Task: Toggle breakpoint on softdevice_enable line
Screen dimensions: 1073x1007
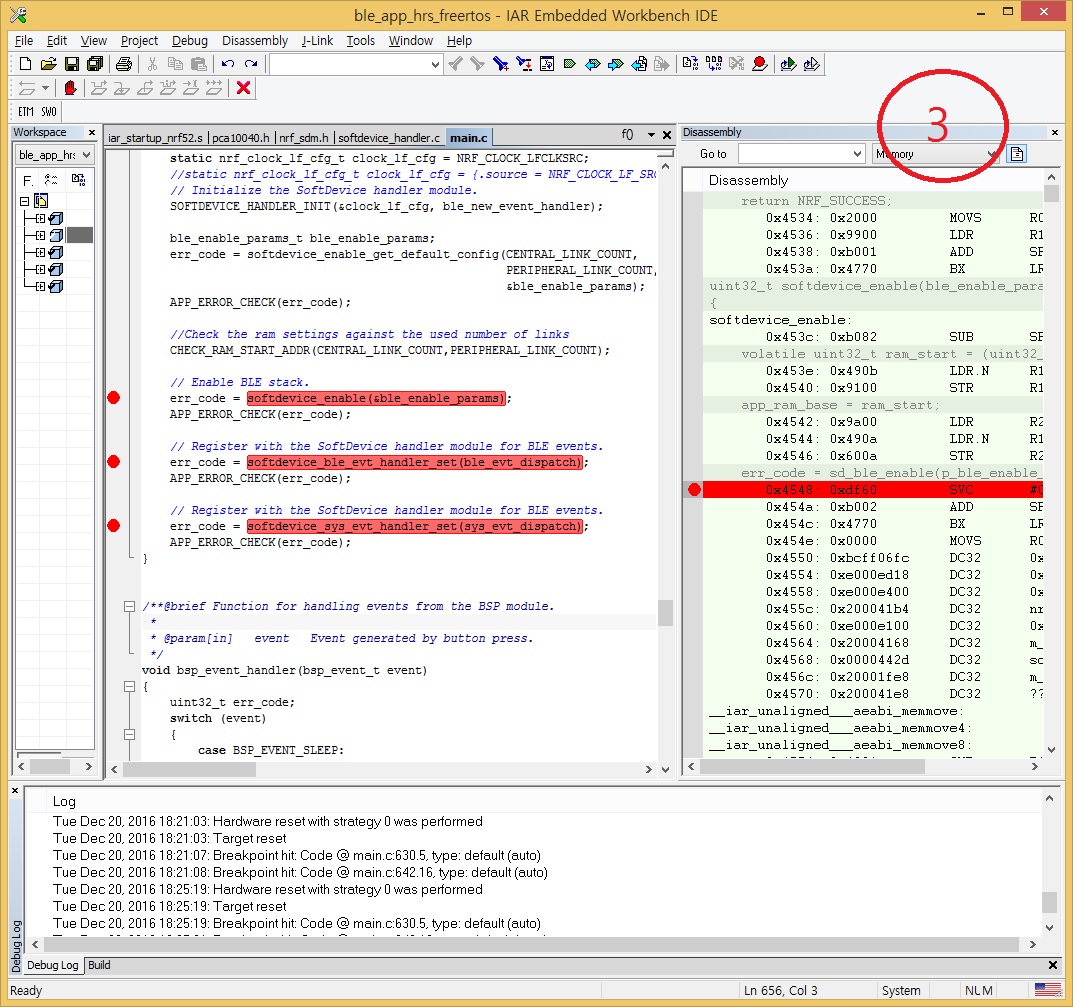Action: click(114, 397)
